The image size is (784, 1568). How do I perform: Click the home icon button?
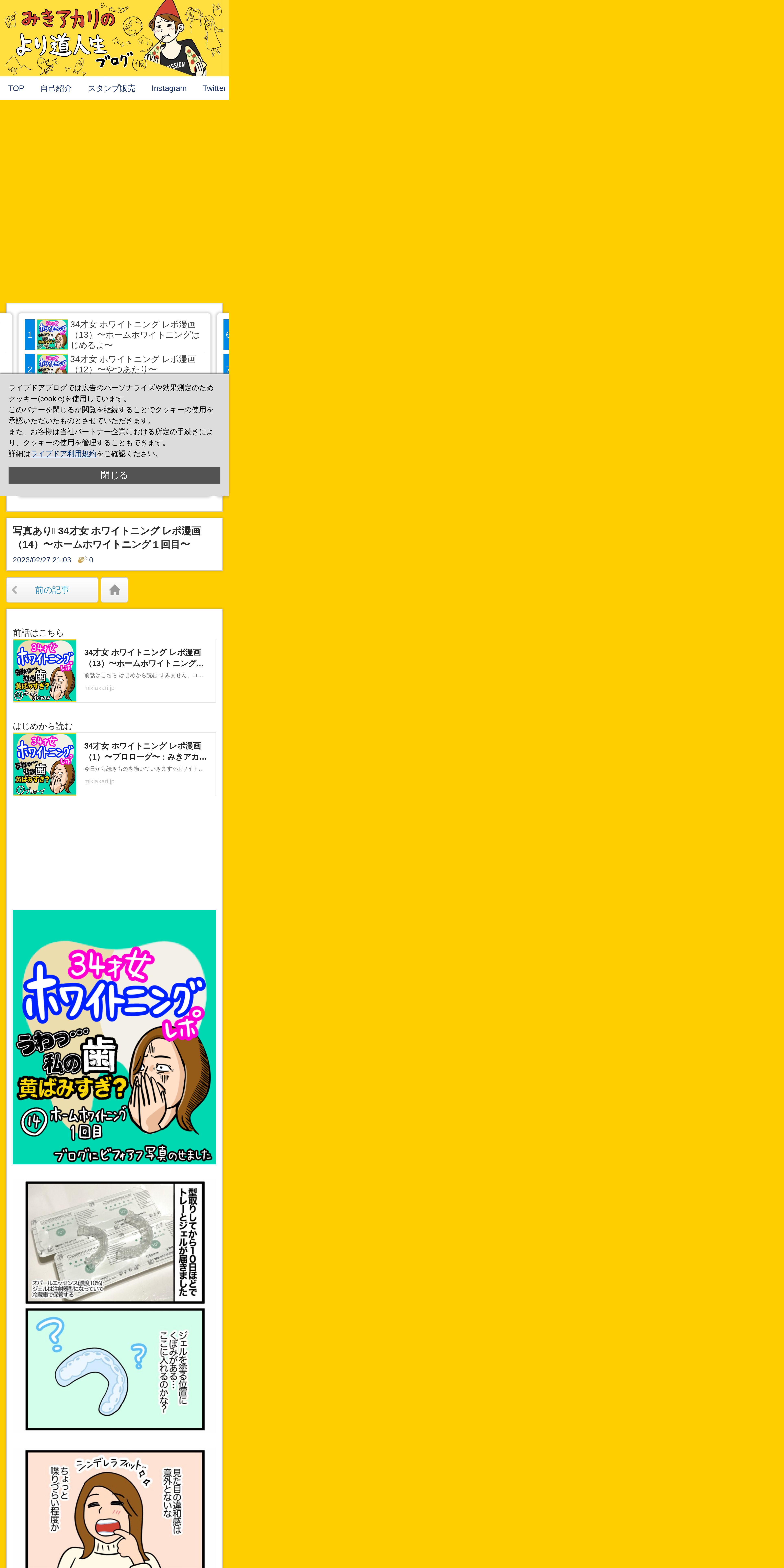click(x=114, y=590)
